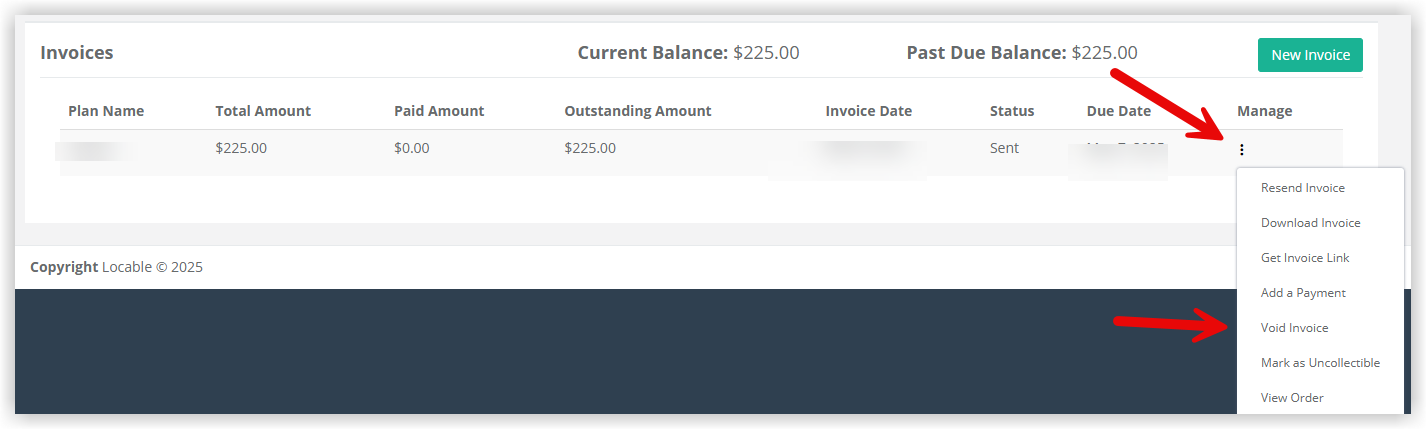The image size is (1427, 430).
Task: Choose Mark as Uncollectible option
Action: point(1320,363)
